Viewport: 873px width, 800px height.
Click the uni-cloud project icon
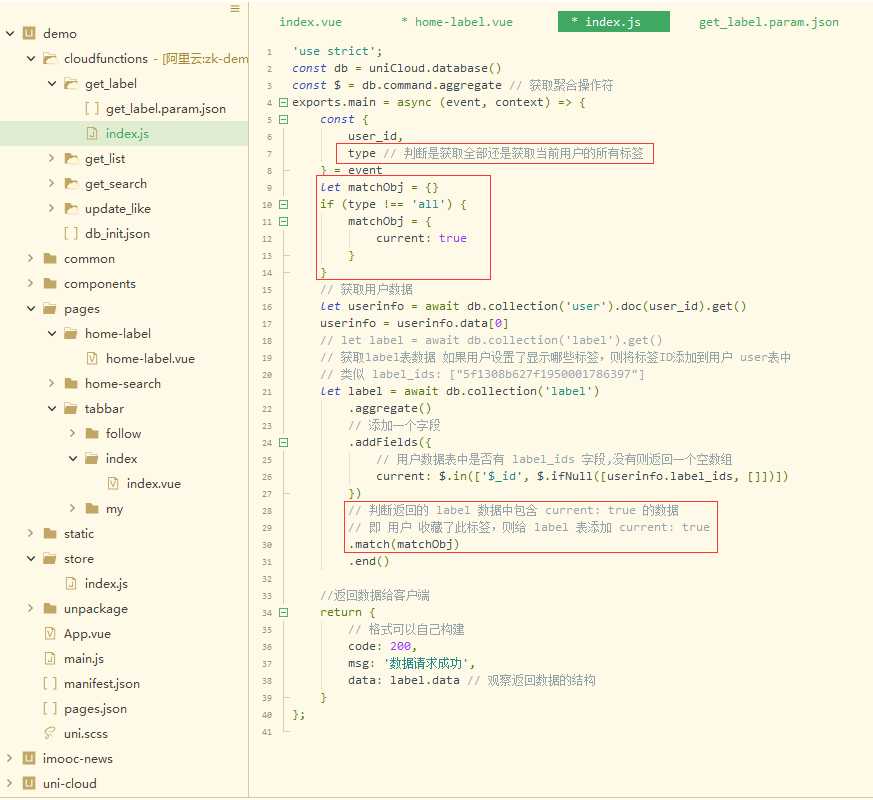click(29, 783)
